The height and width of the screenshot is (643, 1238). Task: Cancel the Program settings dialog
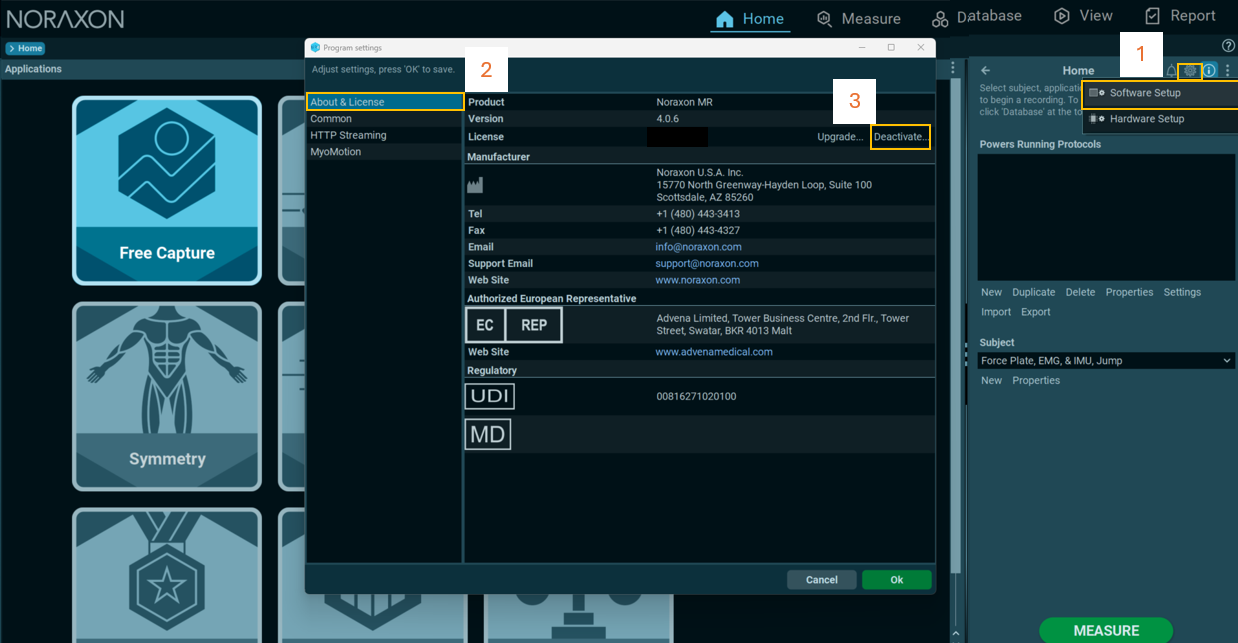pyautogui.click(x=822, y=580)
